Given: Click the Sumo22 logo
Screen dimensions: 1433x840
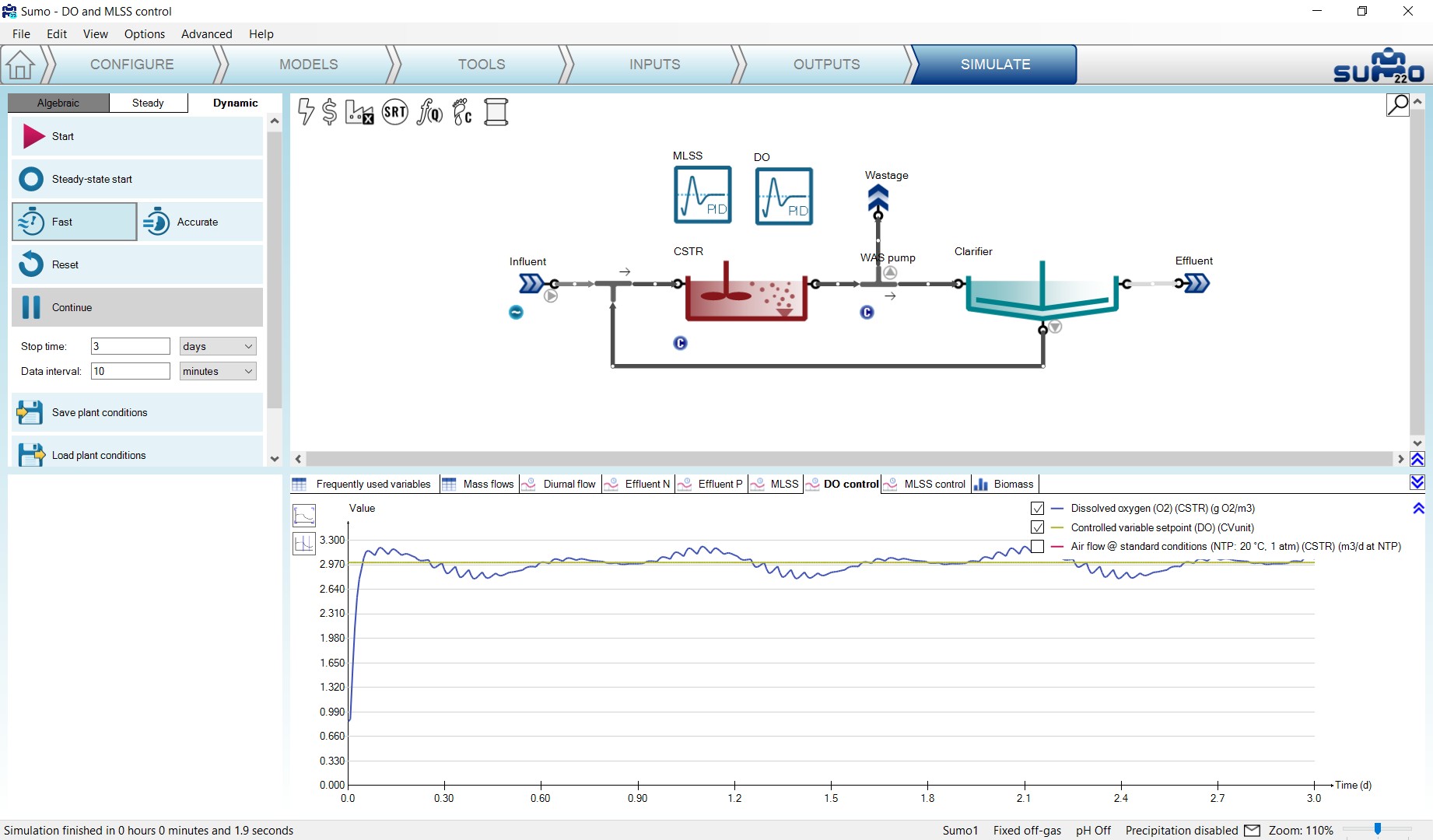Looking at the screenshot, I should point(1379,65).
